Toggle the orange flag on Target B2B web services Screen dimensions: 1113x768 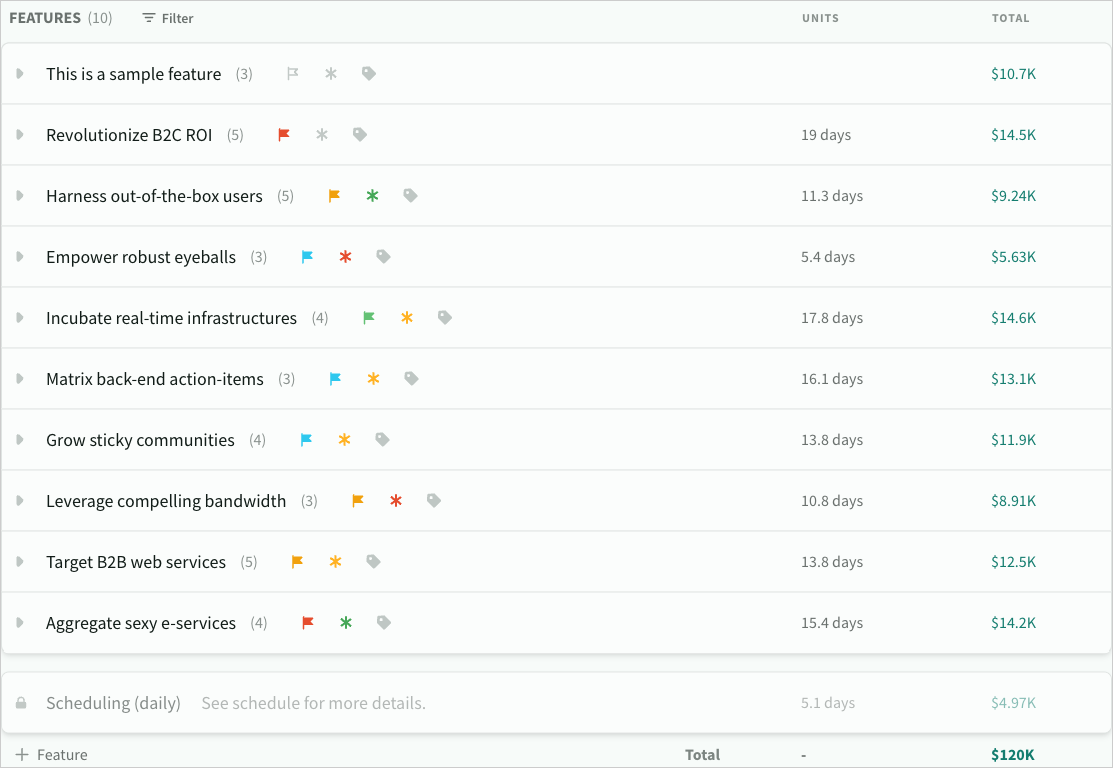(x=296, y=561)
